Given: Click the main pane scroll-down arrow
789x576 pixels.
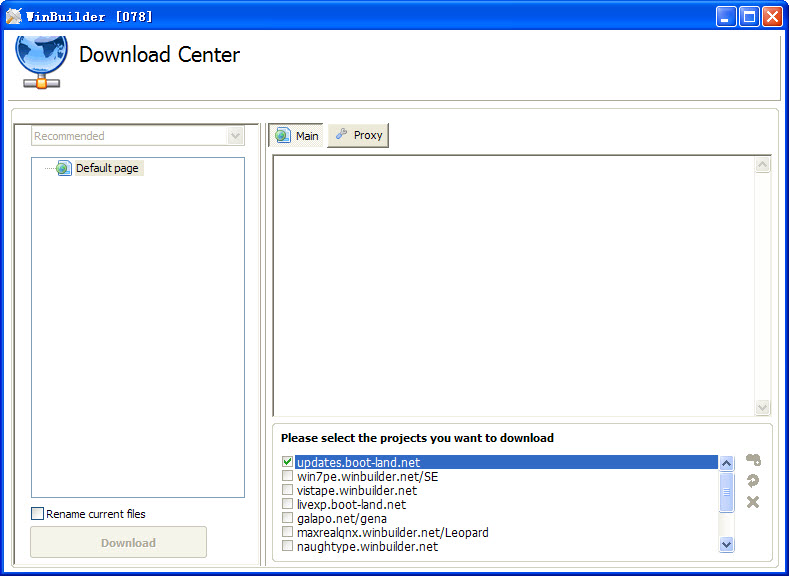Looking at the screenshot, I should click(x=763, y=407).
